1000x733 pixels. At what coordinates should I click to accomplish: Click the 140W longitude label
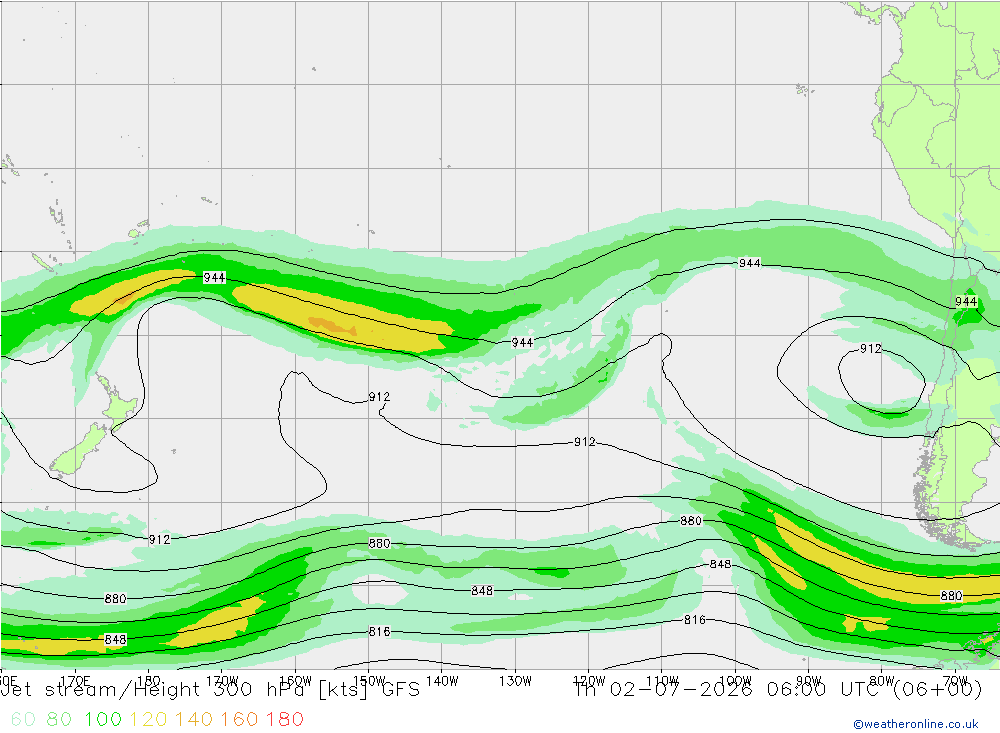tap(442, 681)
